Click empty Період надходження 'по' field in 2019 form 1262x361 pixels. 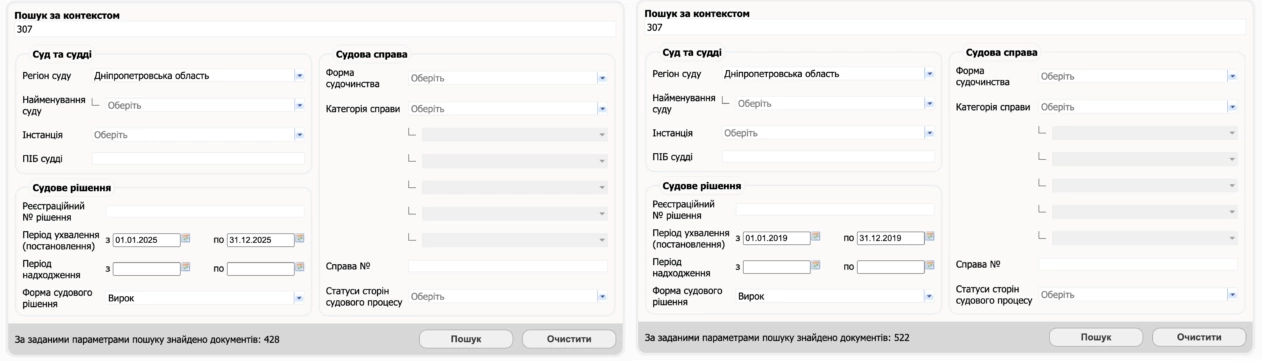tap(890, 267)
